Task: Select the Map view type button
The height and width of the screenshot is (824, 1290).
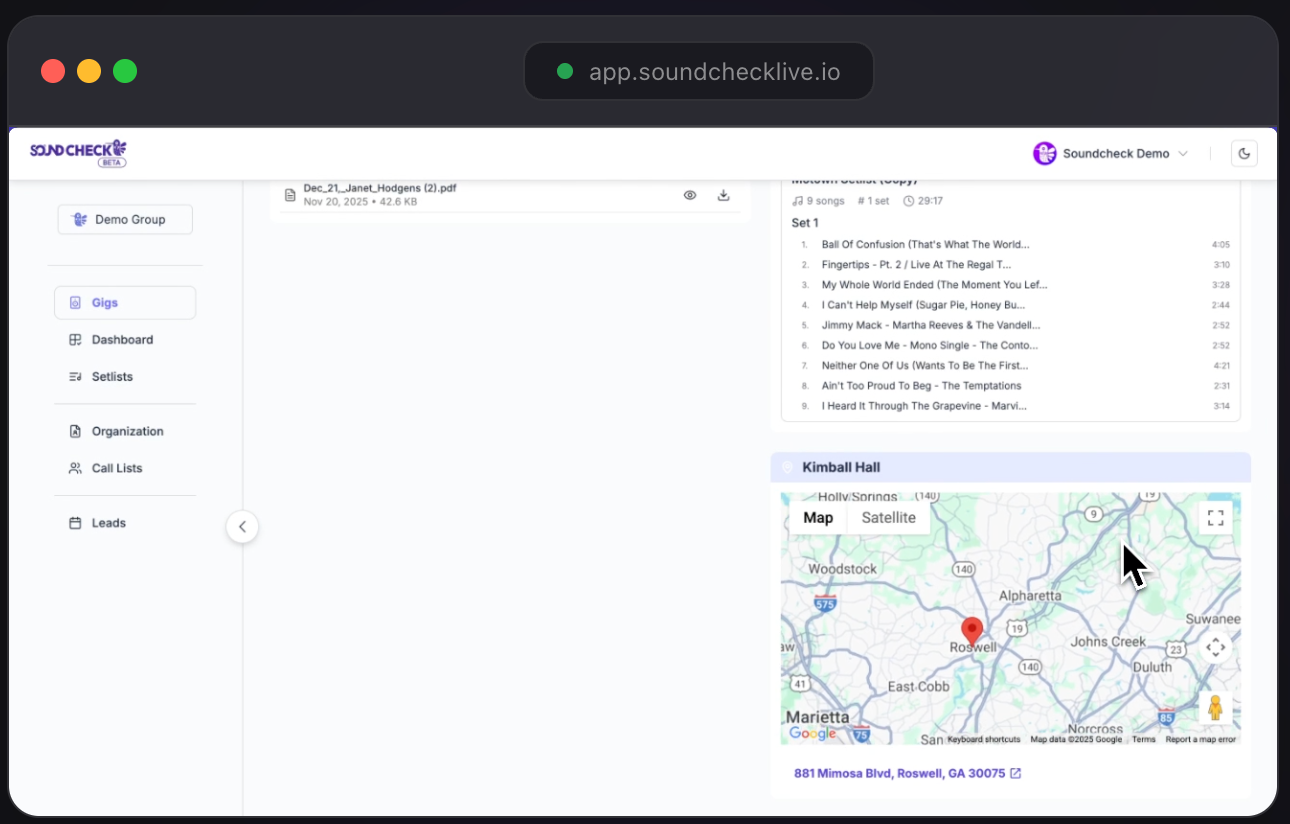Action: [x=818, y=518]
